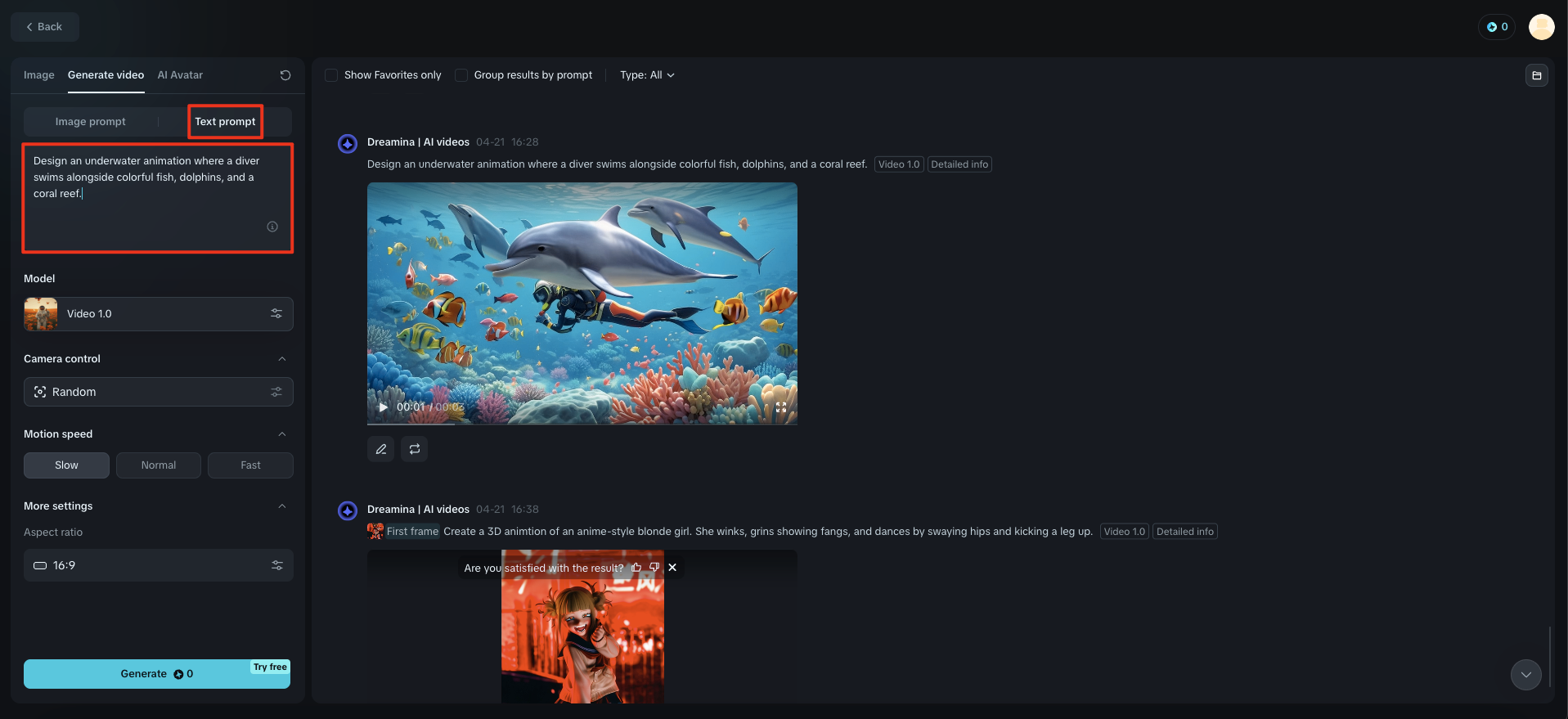Click the underwater prompt text in results
The width and height of the screenshot is (1568, 719).
pyautogui.click(x=617, y=164)
